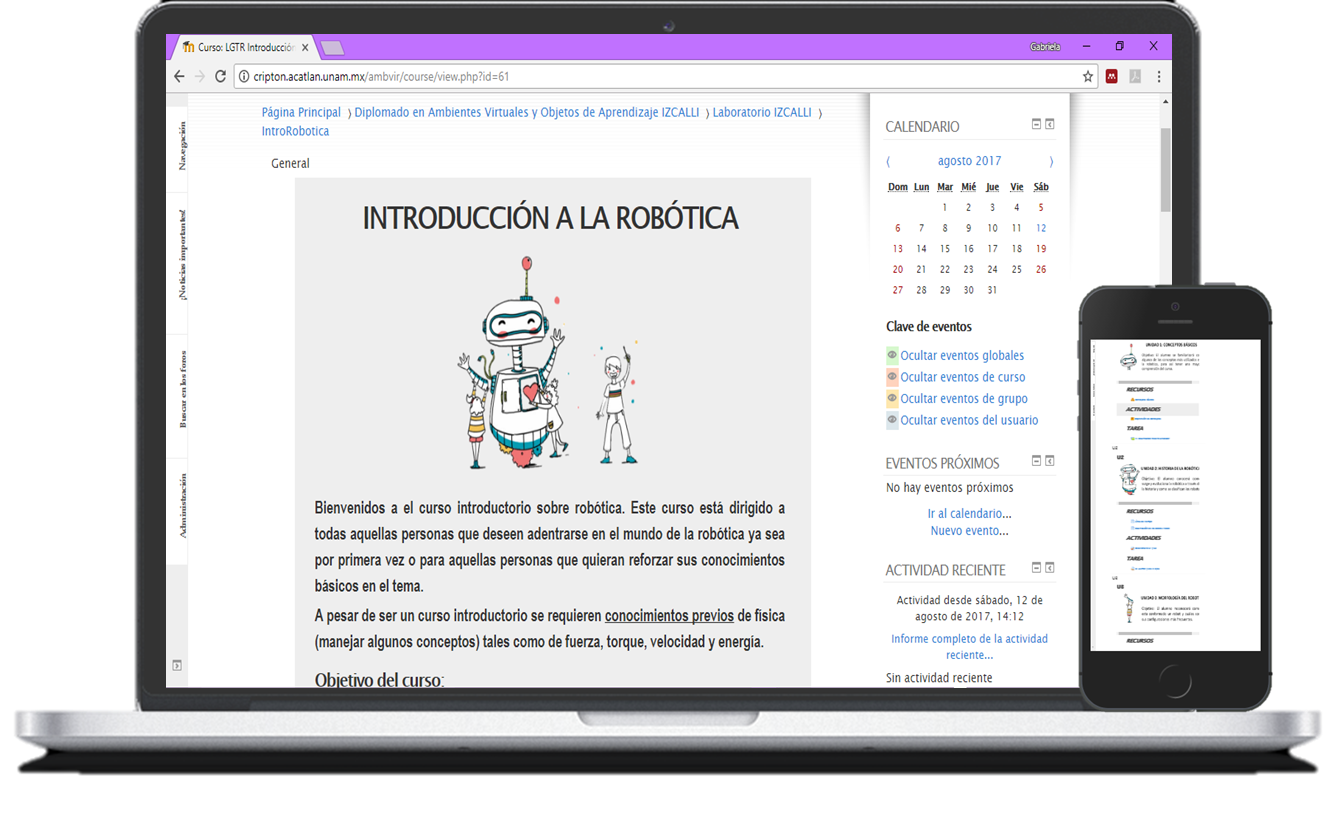Click the red extension icon in toolbar

pyautogui.click(x=1111, y=77)
